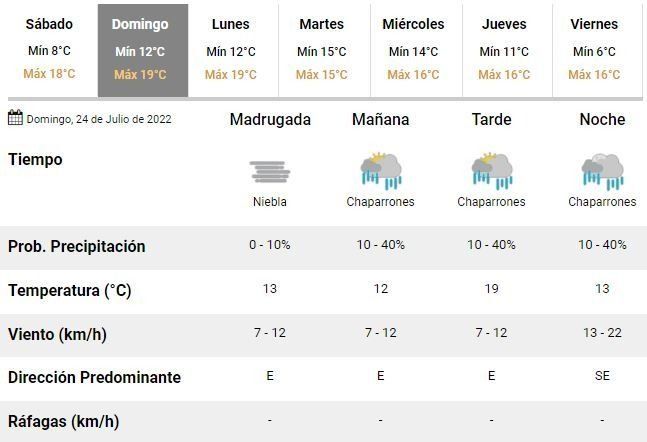This screenshot has height=442, width=647.
Task: Click the night showers icon under Noche
Action: [x=602, y=171]
